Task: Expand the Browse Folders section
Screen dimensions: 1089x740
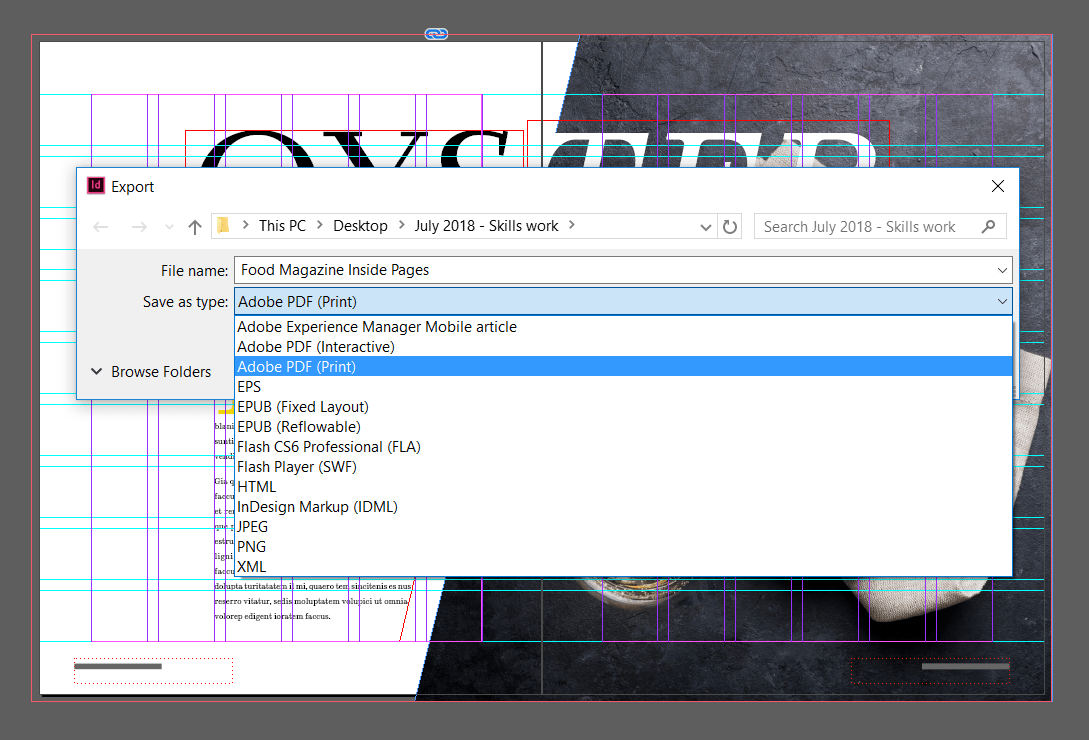Action: tap(151, 372)
